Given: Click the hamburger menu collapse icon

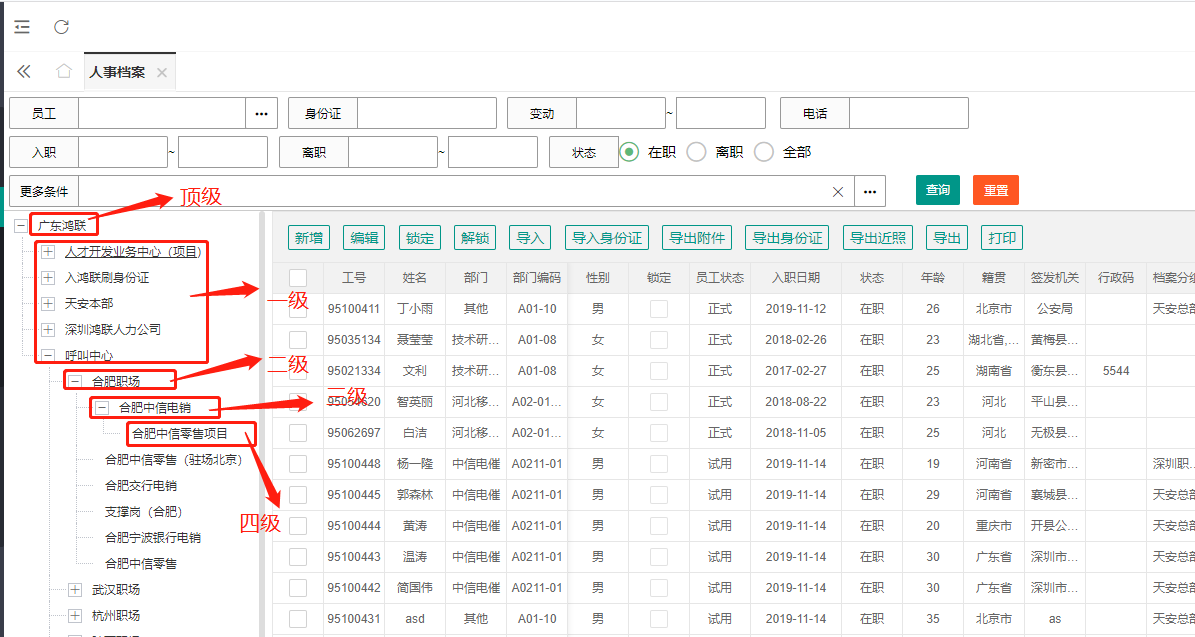Looking at the screenshot, I should [x=22, y=27].
